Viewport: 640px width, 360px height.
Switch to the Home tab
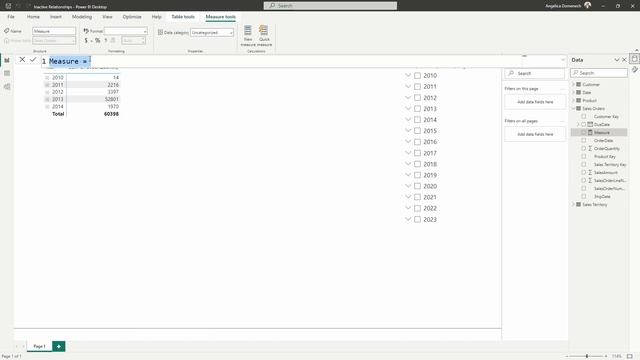click(33, 17)
